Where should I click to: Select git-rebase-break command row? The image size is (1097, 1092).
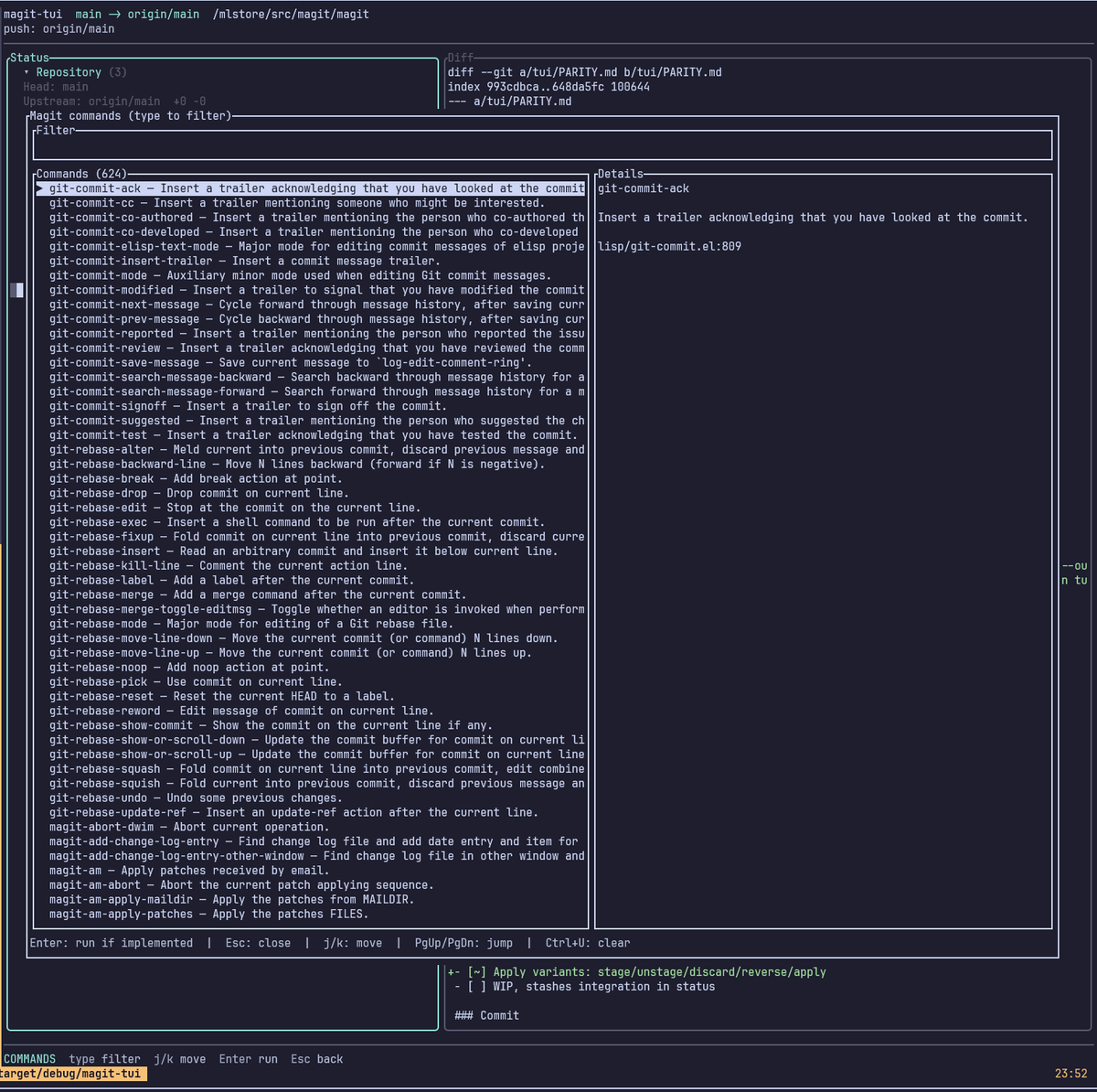point(311,479)
